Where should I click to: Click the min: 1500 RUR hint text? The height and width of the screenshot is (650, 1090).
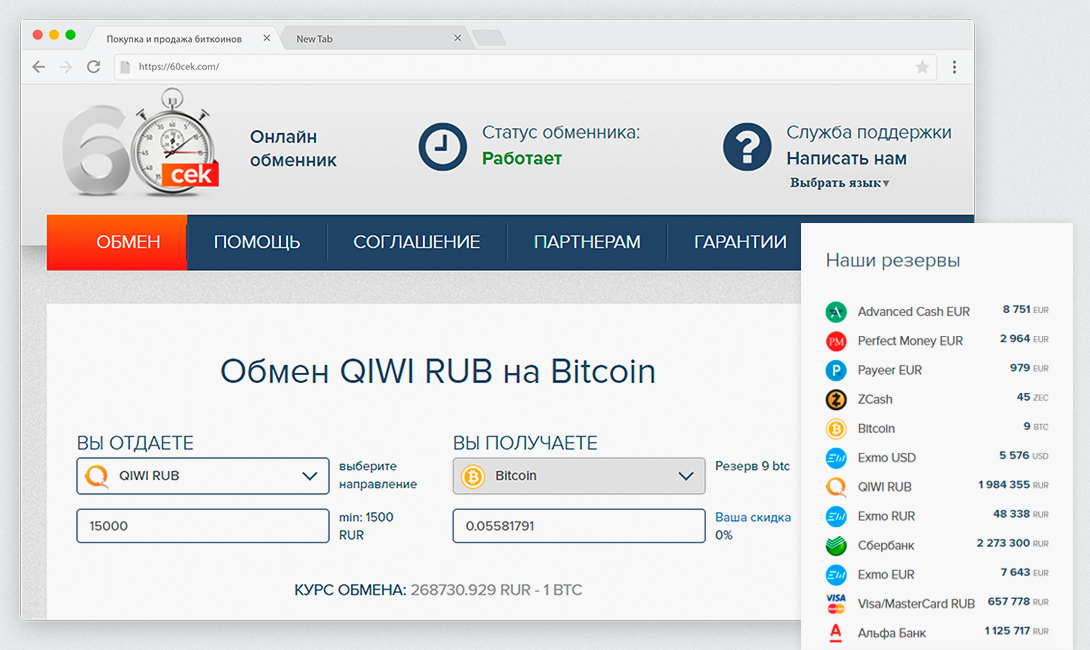(x=366, y=526)
